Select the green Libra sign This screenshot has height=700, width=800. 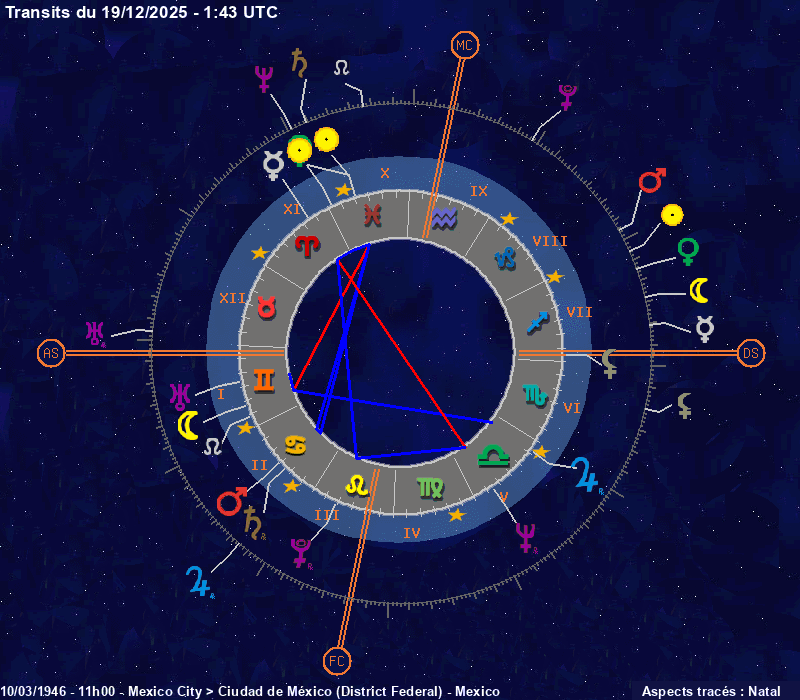(493, 455)
